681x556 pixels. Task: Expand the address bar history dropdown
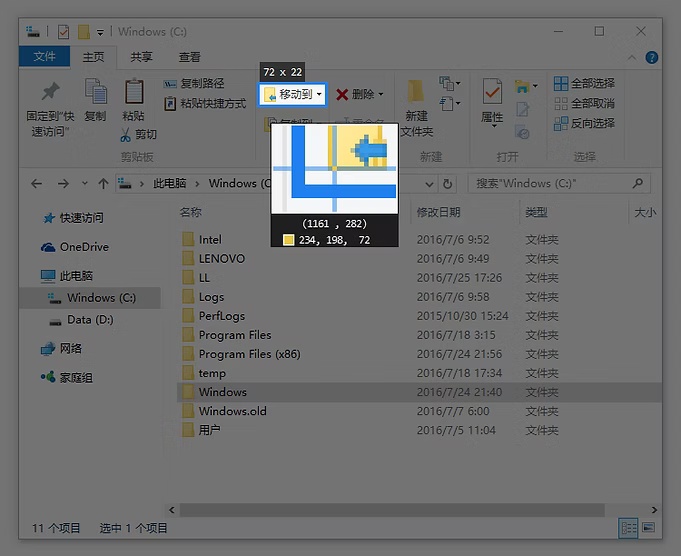click(x=429, y=184)
